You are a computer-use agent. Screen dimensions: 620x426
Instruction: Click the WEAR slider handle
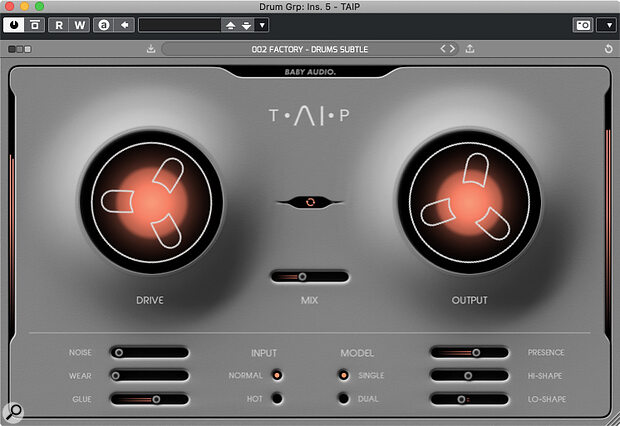[x=115, y=375]
